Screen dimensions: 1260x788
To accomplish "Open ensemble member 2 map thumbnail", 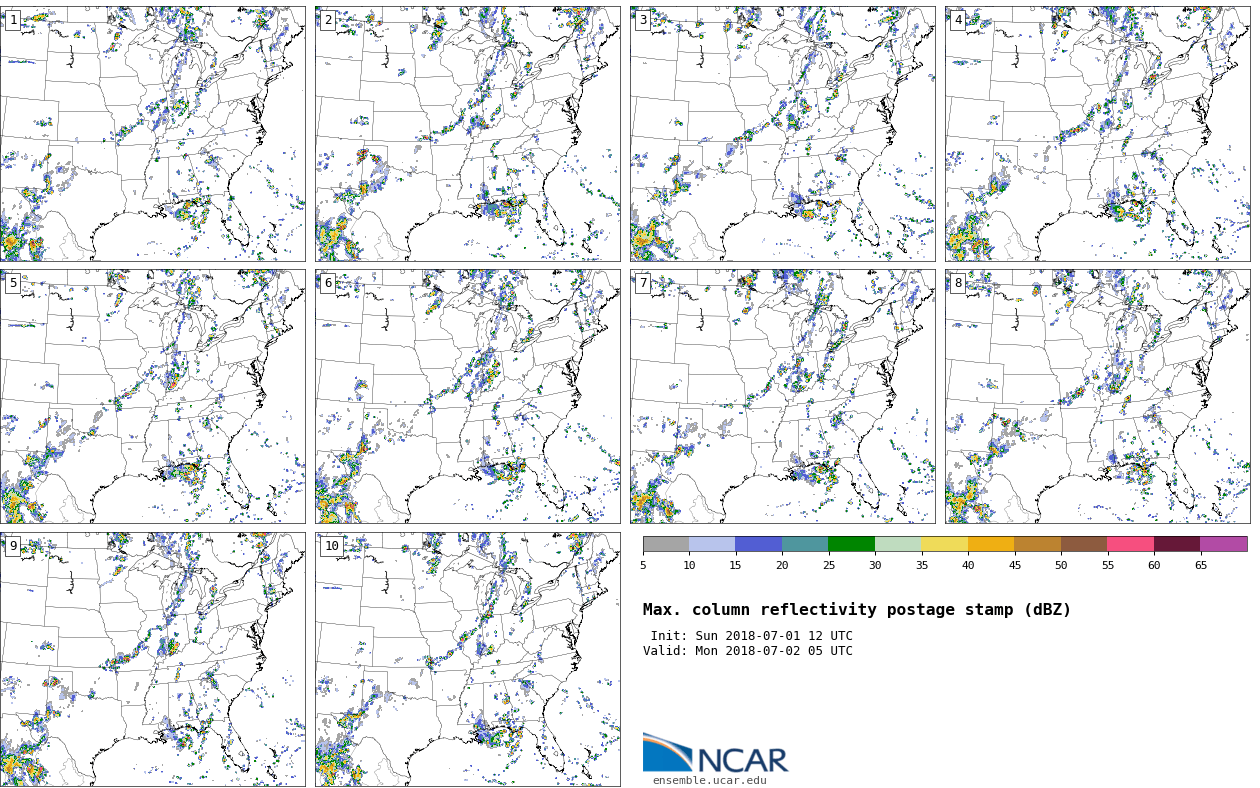I will (x=467, y=134).
